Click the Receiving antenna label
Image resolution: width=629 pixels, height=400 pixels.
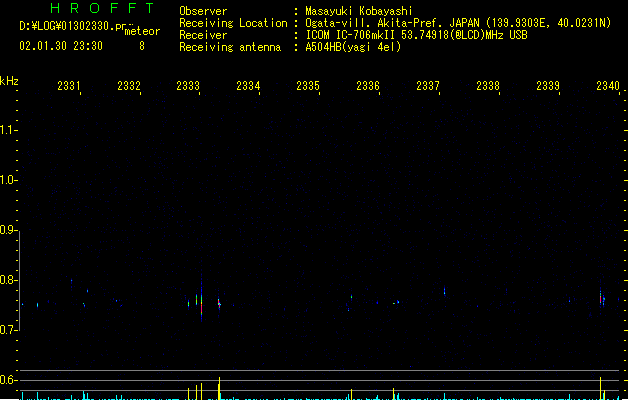(230, 47)
